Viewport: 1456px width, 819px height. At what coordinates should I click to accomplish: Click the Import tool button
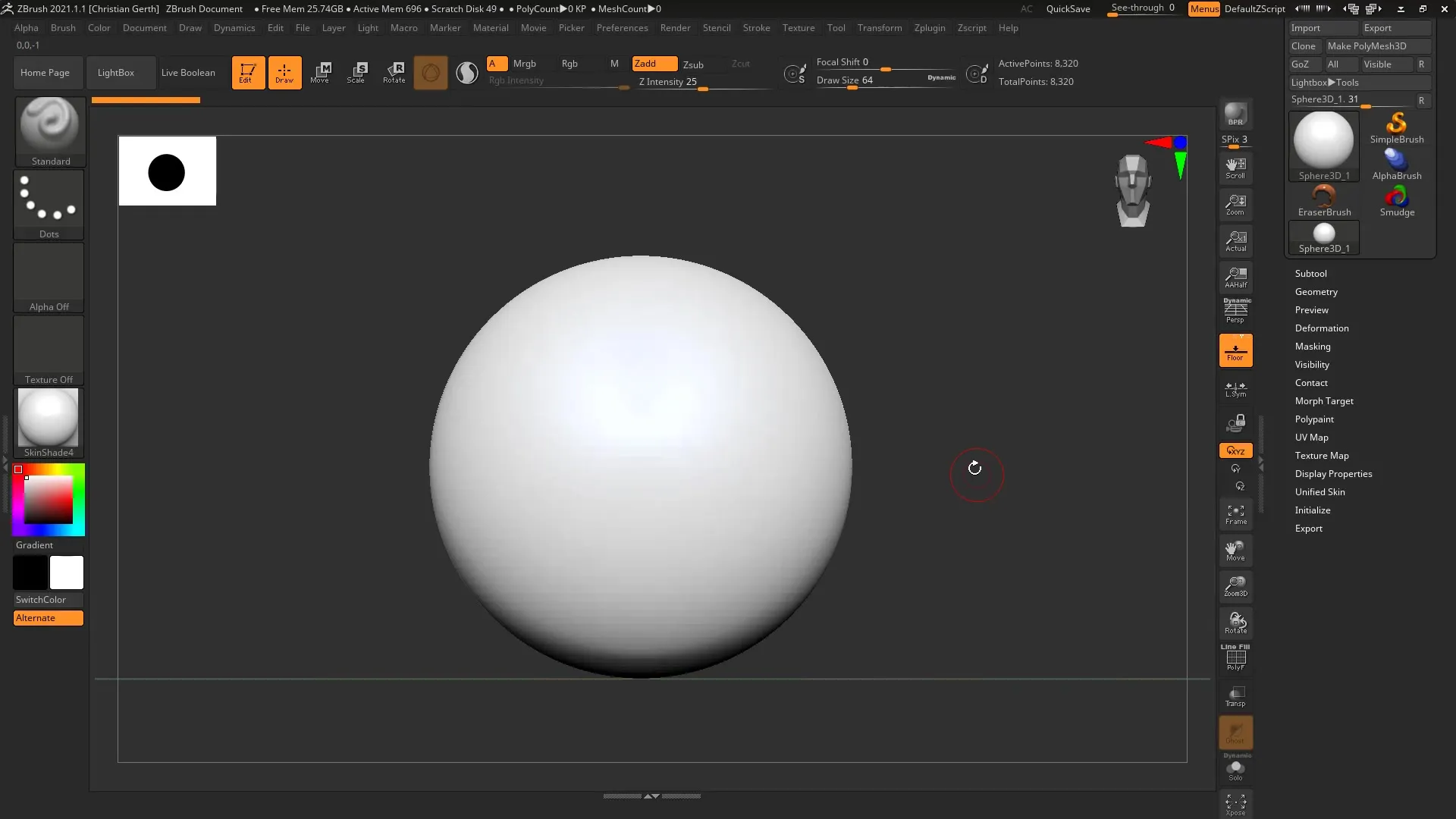coord(1323,28)
